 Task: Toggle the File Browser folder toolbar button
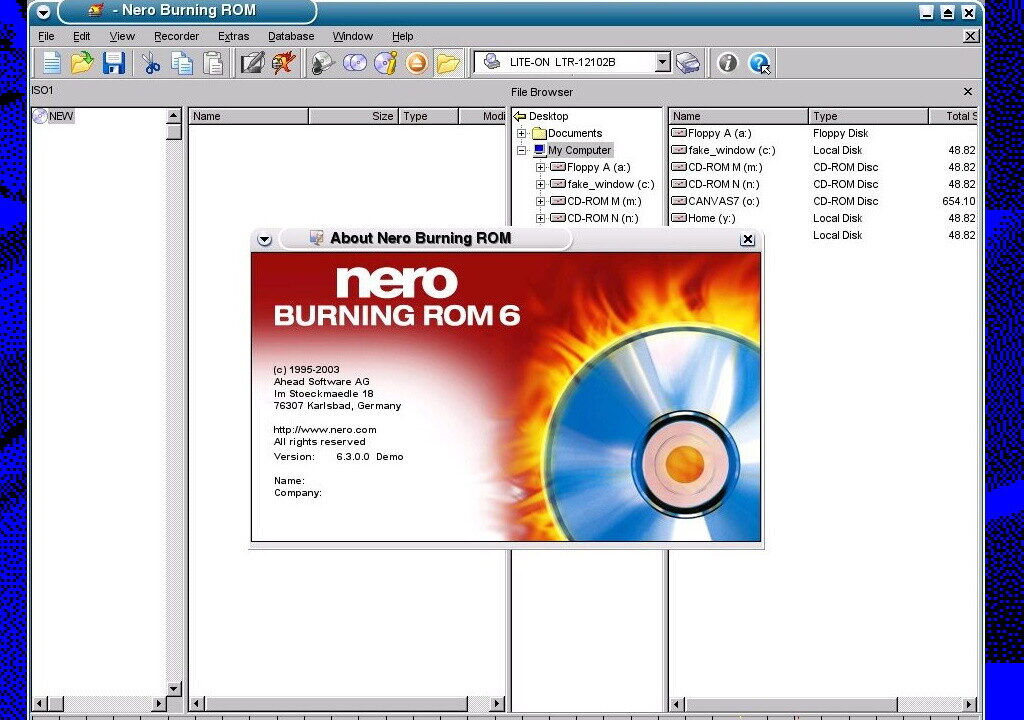pos(448,63)
